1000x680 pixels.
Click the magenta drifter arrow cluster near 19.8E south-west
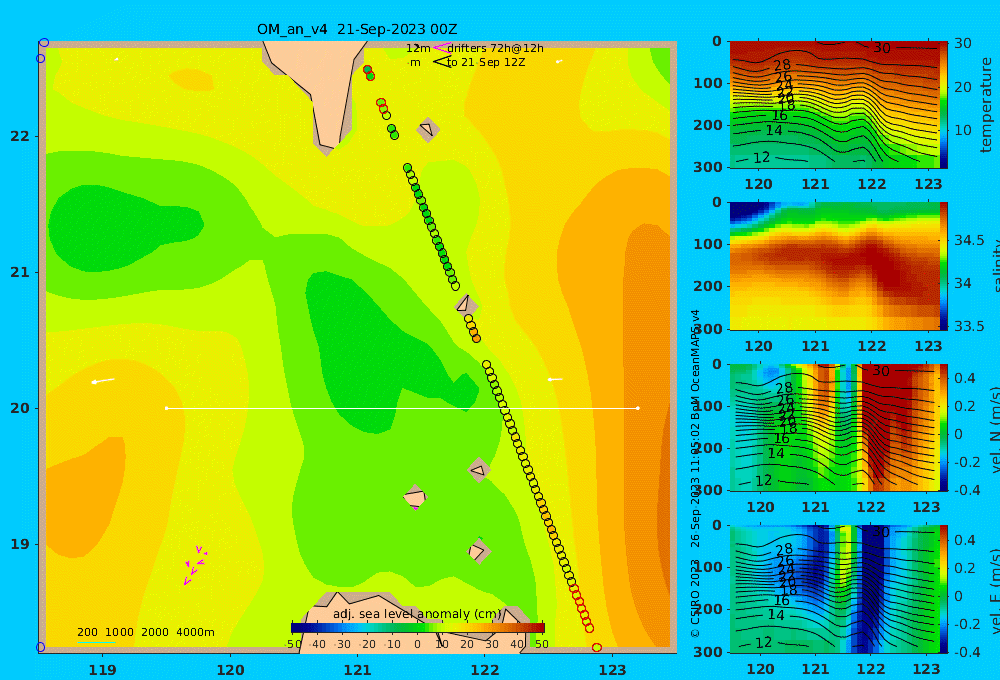click(x=195, y=565)
